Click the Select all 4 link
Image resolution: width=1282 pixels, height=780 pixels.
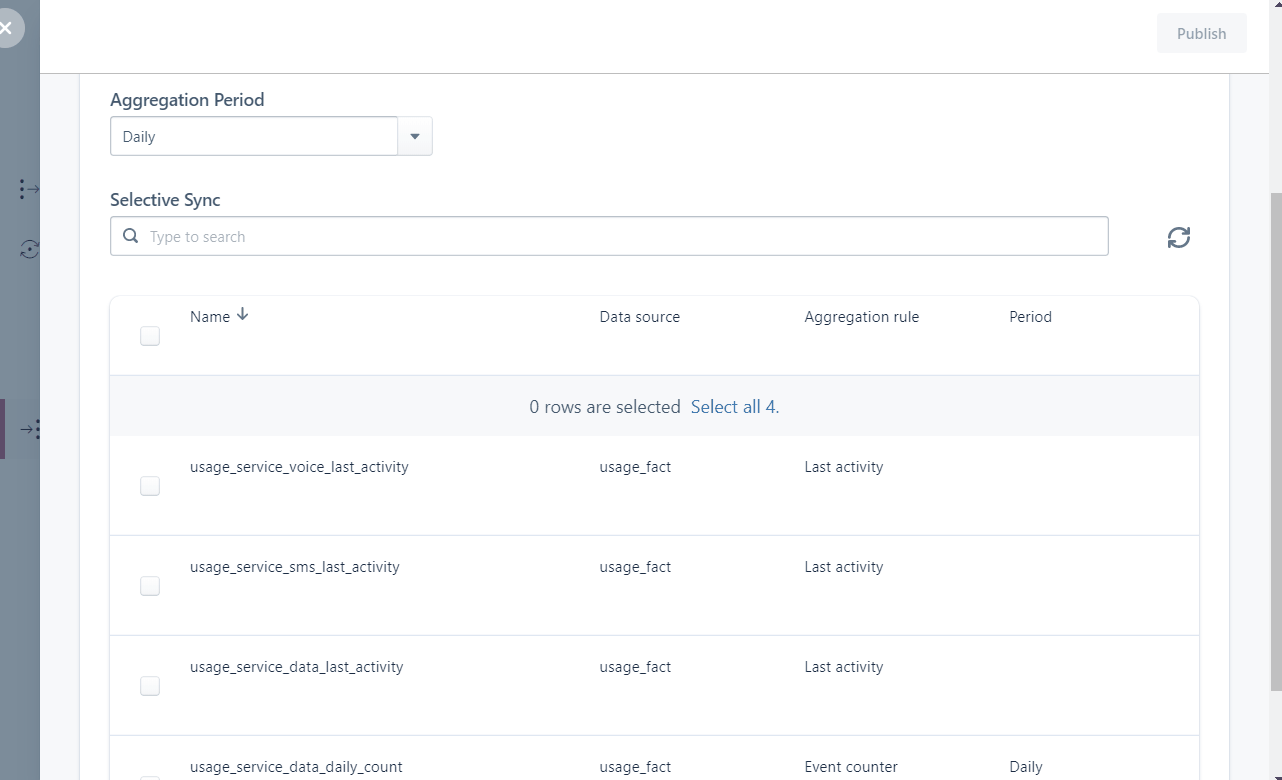click(735, 407)
